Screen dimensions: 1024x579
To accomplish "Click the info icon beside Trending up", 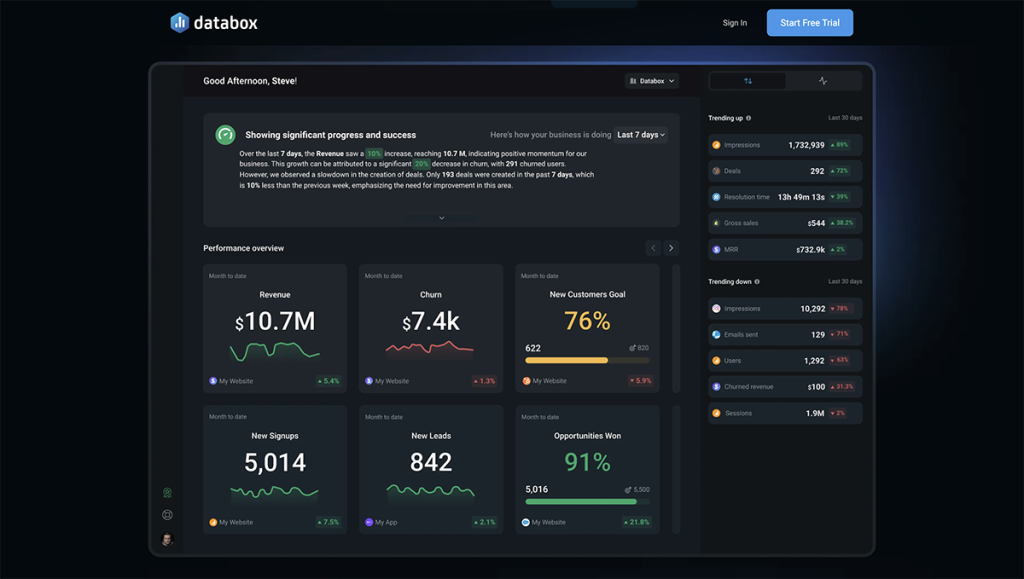I will tap(748, 118).
